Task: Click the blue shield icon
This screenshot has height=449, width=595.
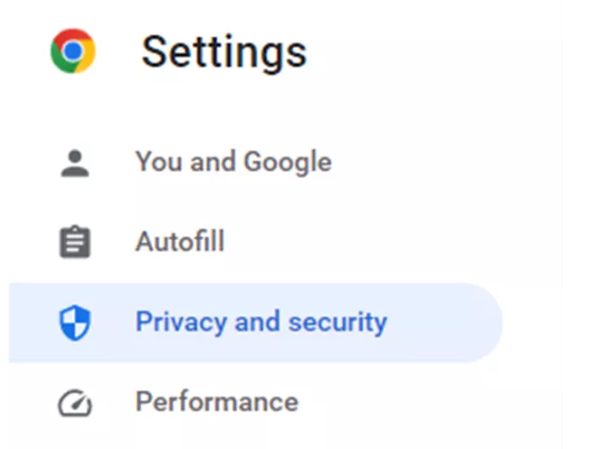Action: click(x=75, y=322)
